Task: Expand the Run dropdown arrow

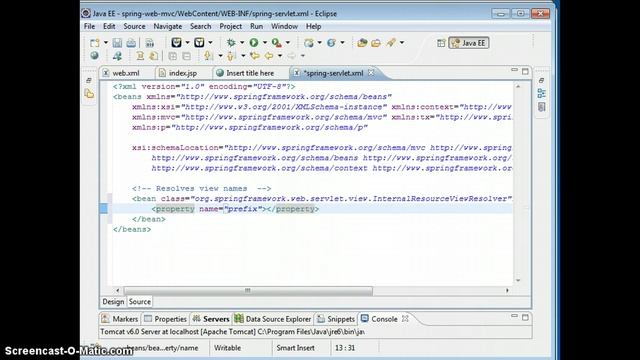Action: 264,42
